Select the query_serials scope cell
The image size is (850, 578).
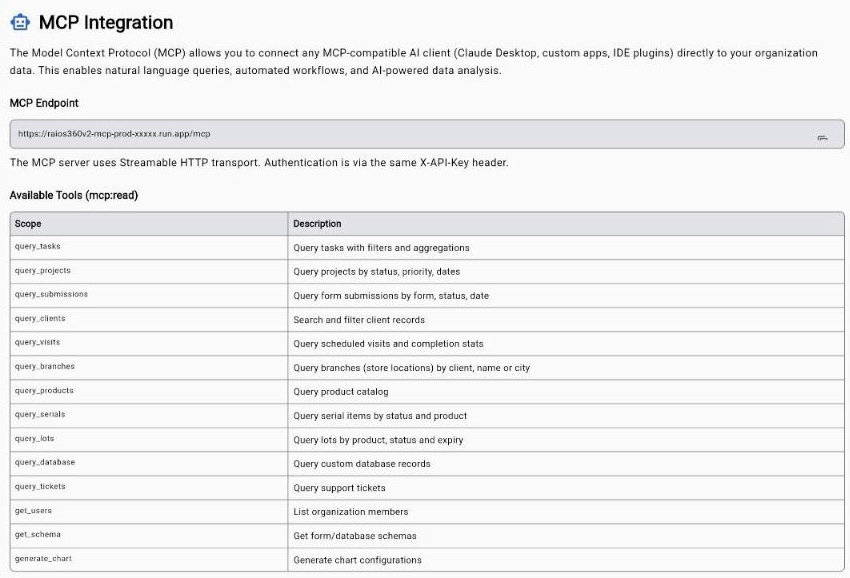pyautogui.click(x=149, y=415)
